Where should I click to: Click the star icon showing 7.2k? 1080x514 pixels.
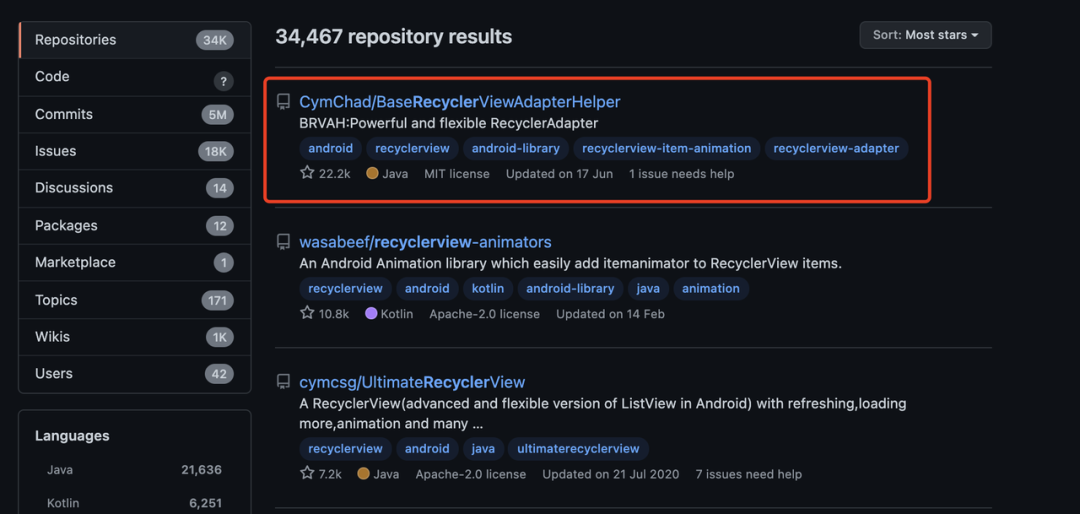tap(307, 473)
